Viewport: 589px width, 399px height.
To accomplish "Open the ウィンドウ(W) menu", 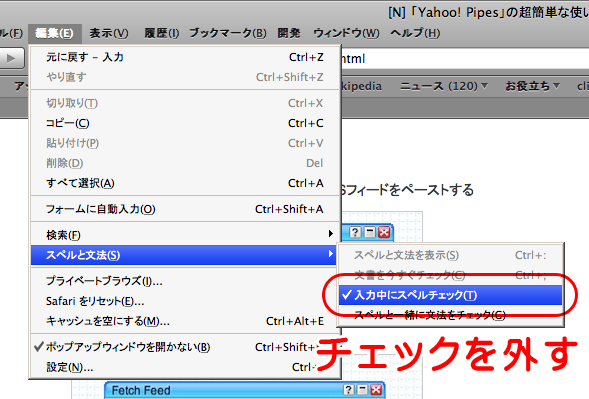I will point(346,33).
